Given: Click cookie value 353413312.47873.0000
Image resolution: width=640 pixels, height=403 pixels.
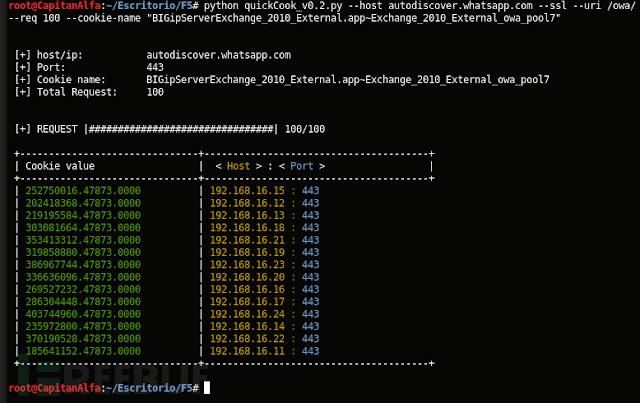Looking at the screenshot, I should [83, 240].
